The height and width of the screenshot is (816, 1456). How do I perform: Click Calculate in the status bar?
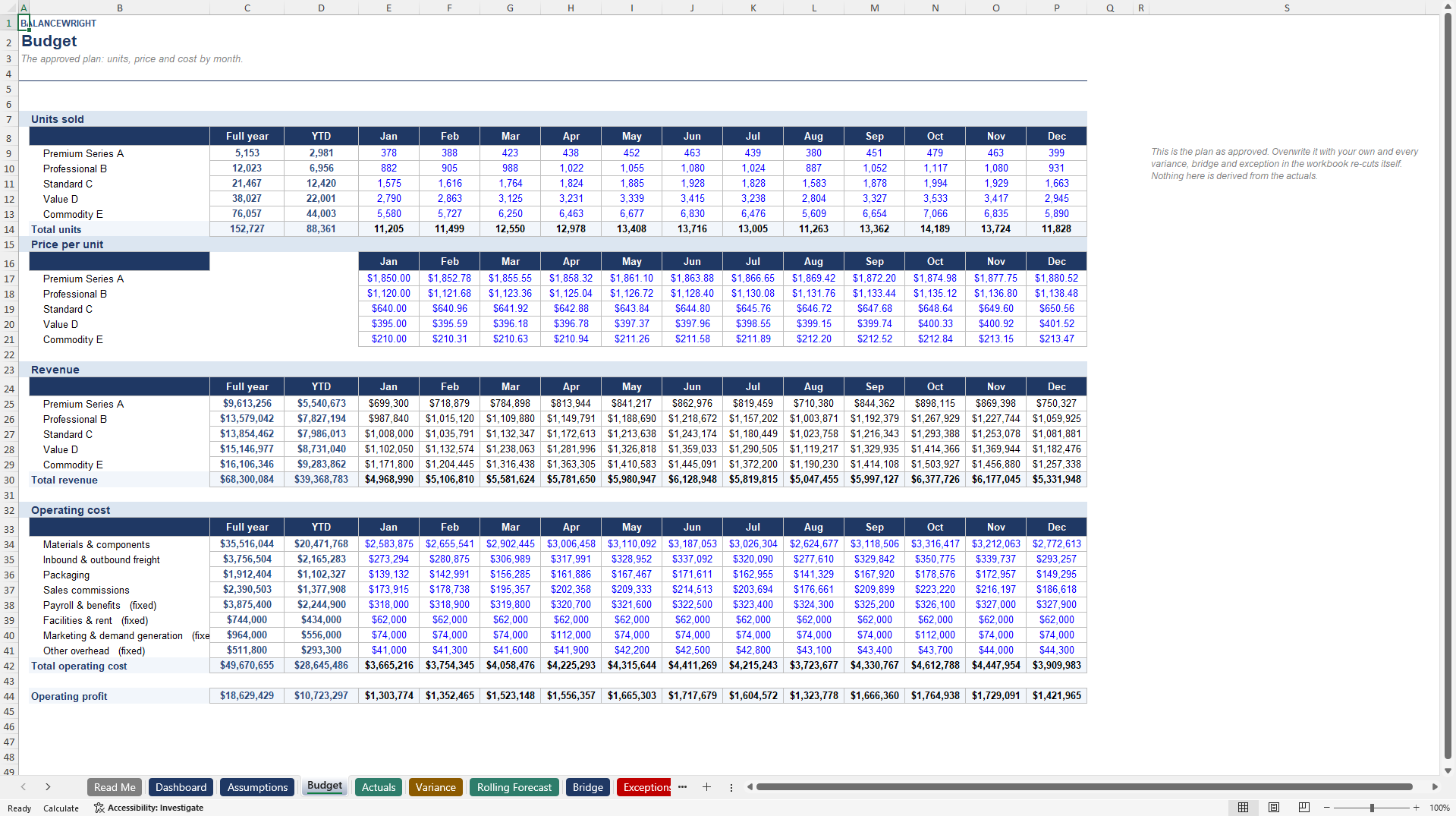coord(61,808)
